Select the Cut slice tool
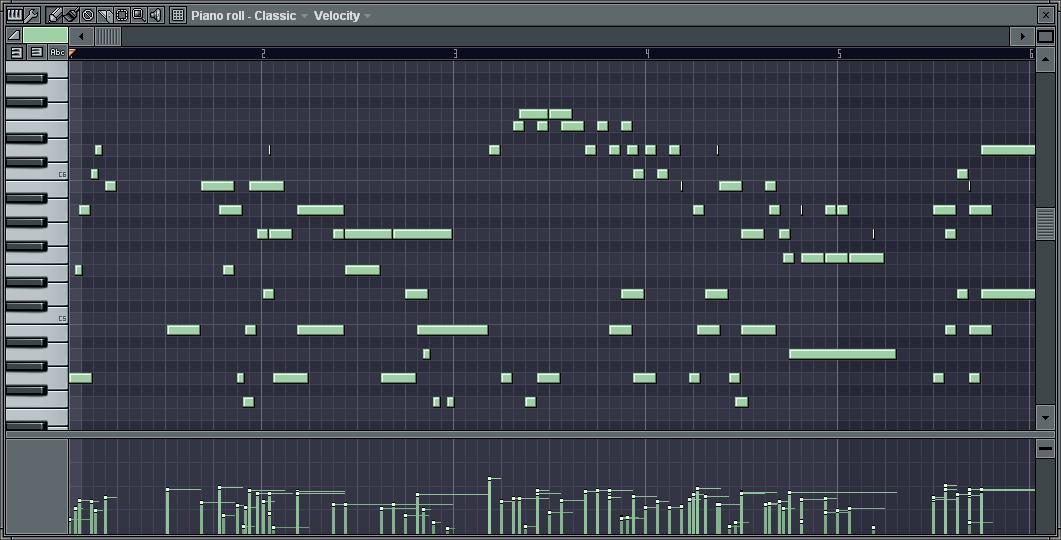The image size is (1061, 540). point(105,15)
